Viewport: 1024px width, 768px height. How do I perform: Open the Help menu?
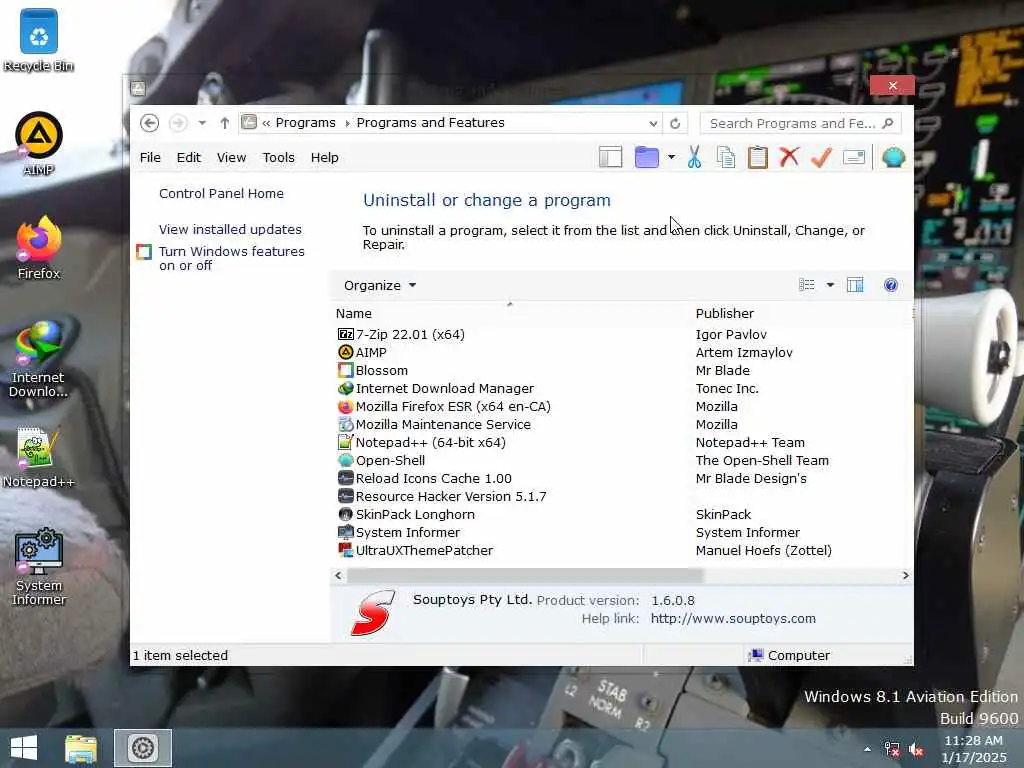(325, 157)
